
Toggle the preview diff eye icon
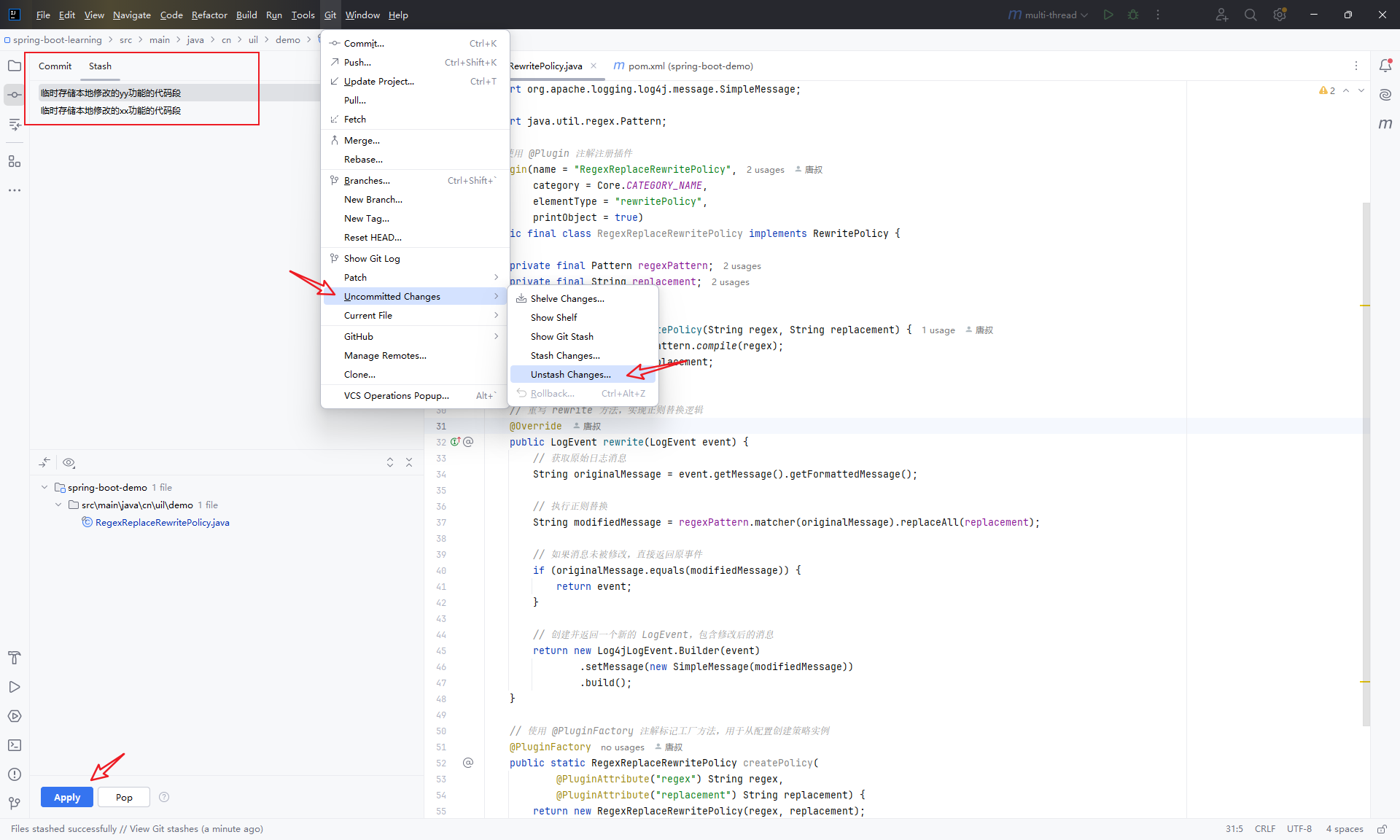pos(69,462)
